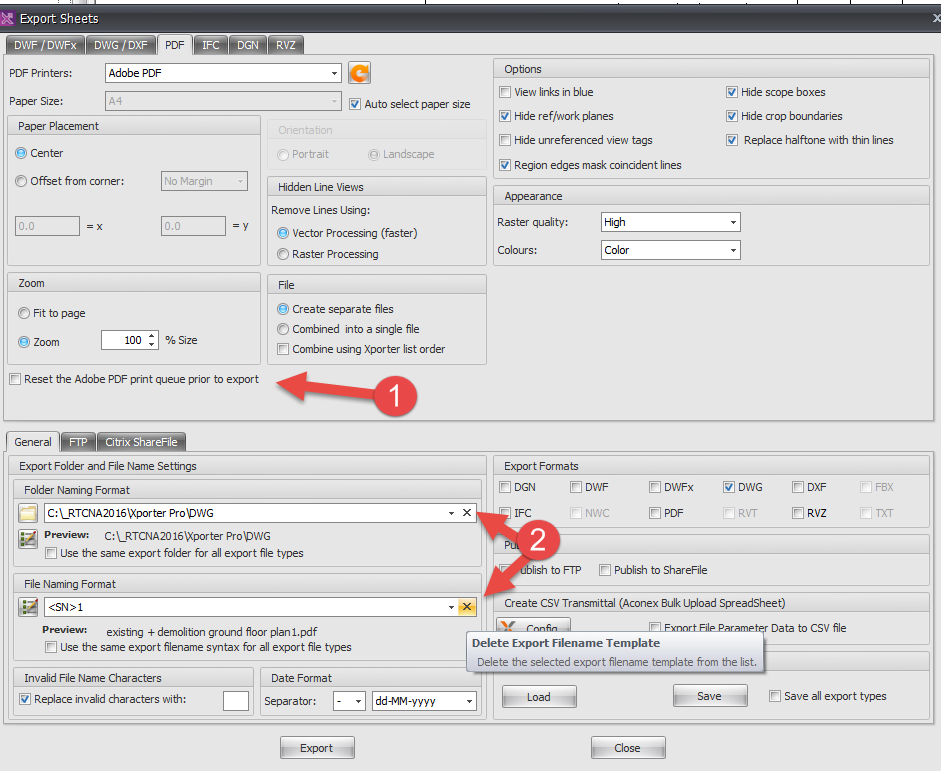The width and height of the screenshot is (941, 771).
Task: Click the invalid character replacement text box
Action: pyautogui.click(x=235, y=700)
